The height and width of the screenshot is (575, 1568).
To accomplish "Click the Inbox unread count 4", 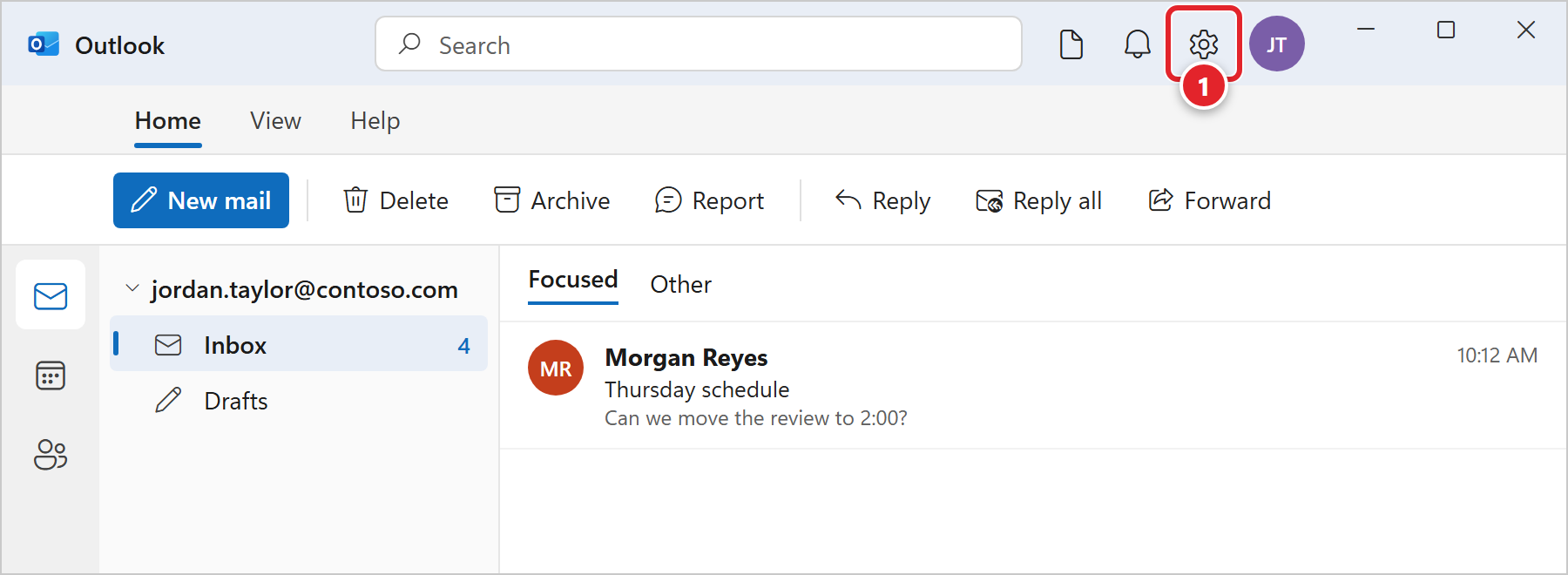I will 464,346.
